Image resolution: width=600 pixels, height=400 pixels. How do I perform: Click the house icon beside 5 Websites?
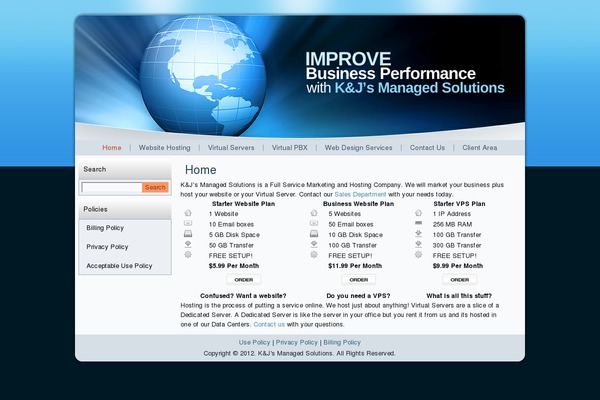pos(314,213)
